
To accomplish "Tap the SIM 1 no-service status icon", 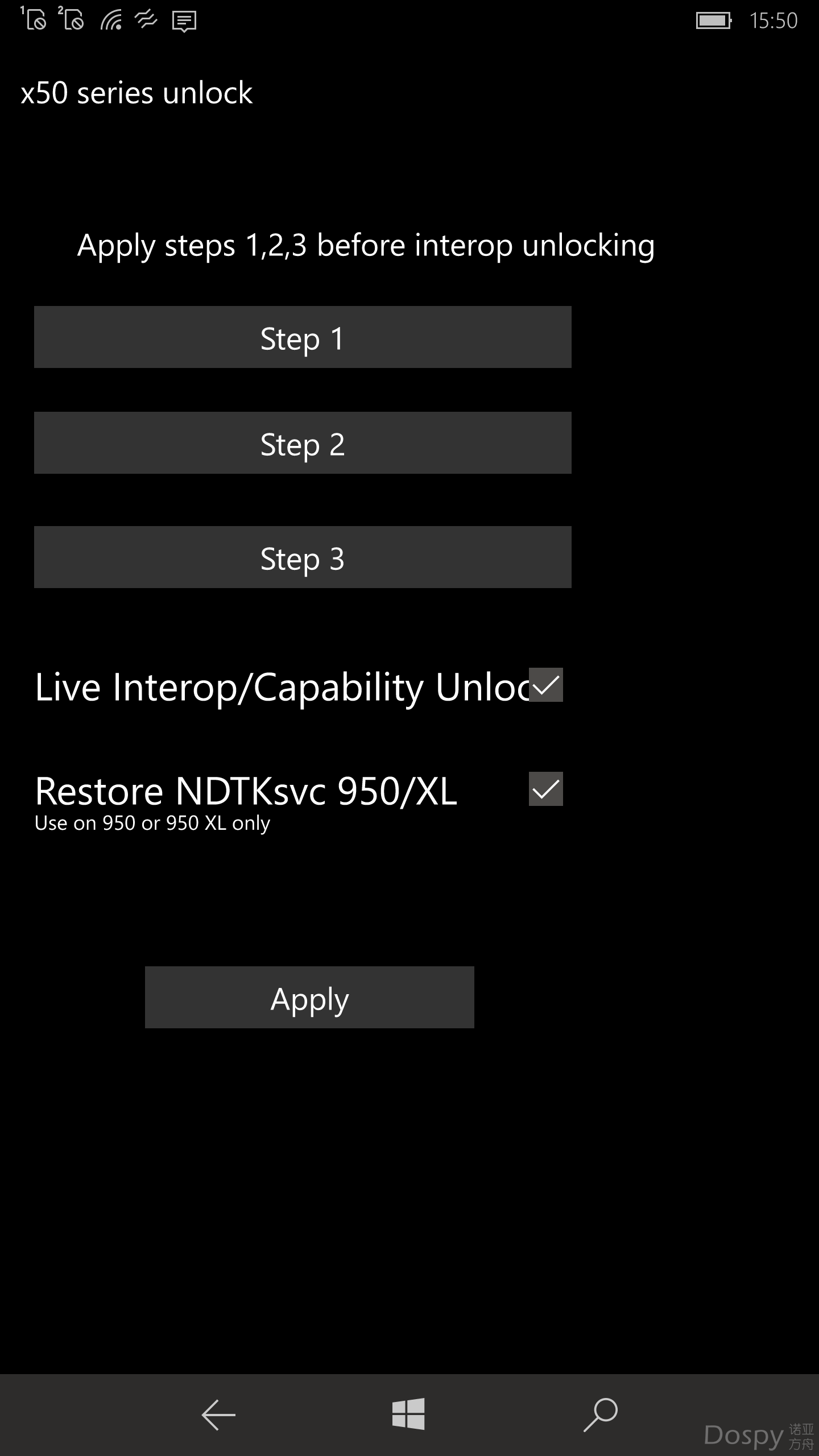I will pyautogui.click(x=33, y=18).
